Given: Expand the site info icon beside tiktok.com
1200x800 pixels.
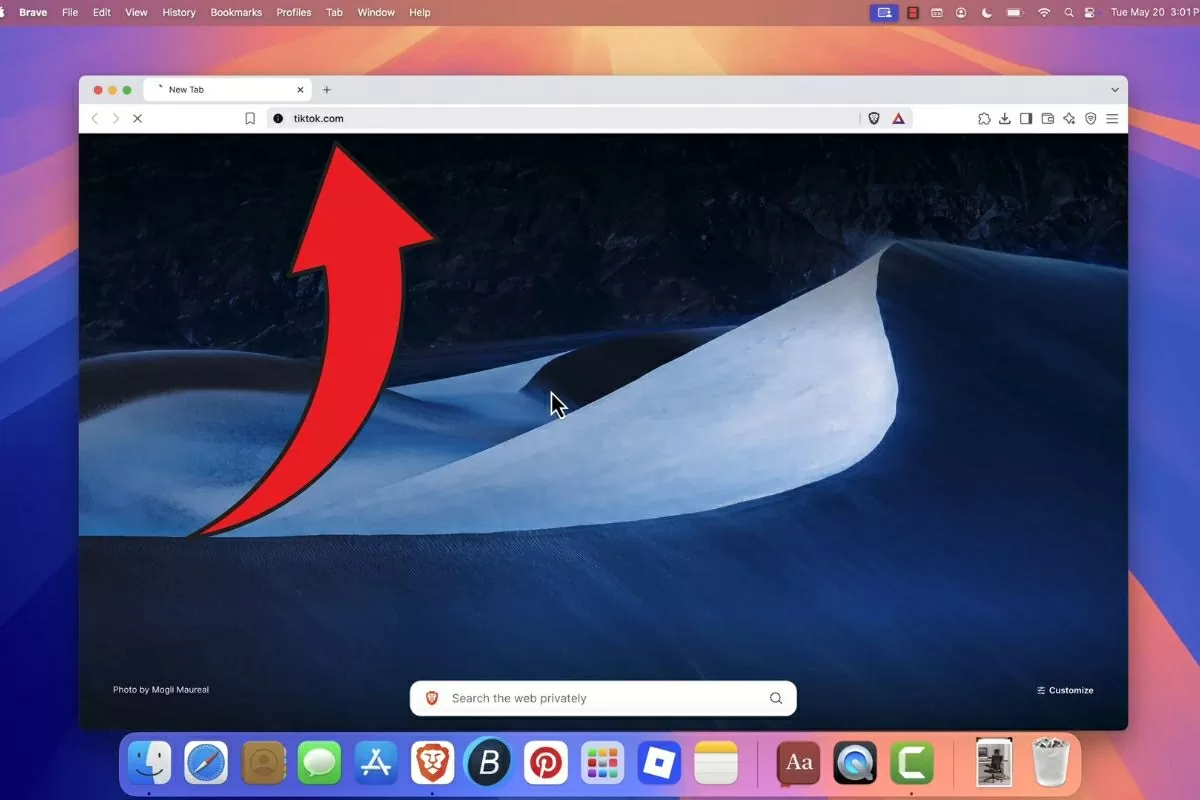Looking at the screenshot, I should 277,118.
